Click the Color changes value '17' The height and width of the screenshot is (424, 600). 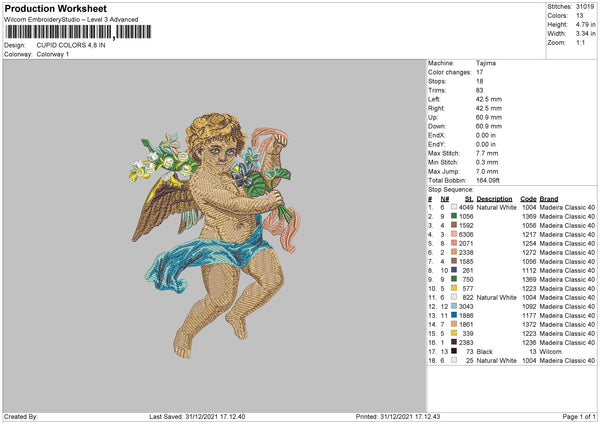(x=480, y=72)
